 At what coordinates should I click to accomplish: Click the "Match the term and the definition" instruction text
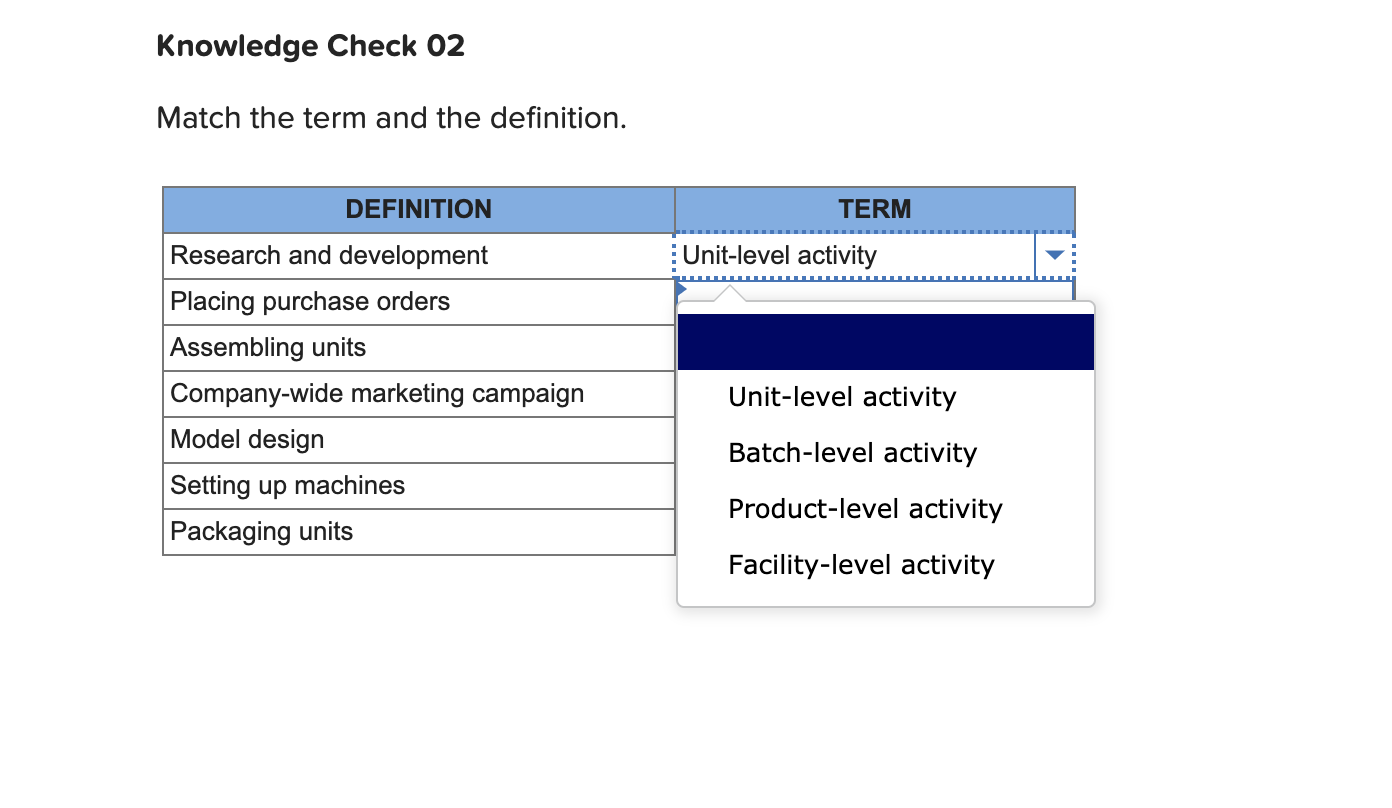tap(389, 117)
